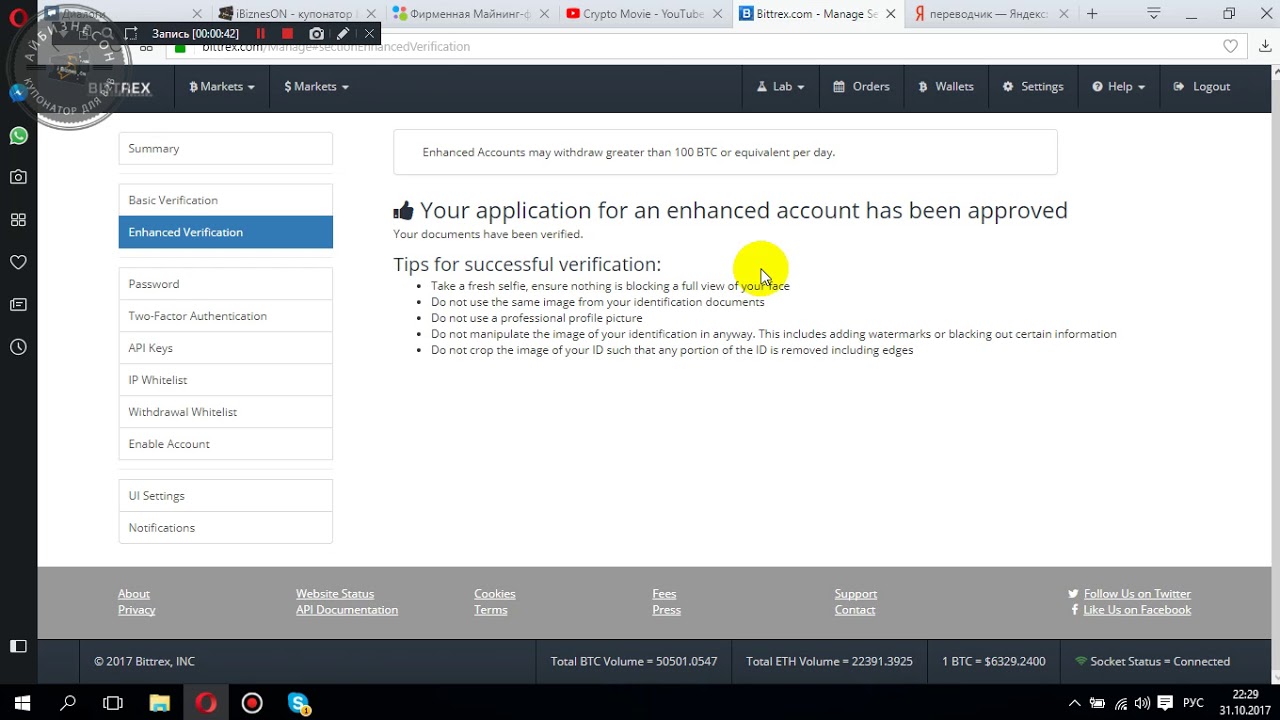Open UI Settings section

point(225,496)
